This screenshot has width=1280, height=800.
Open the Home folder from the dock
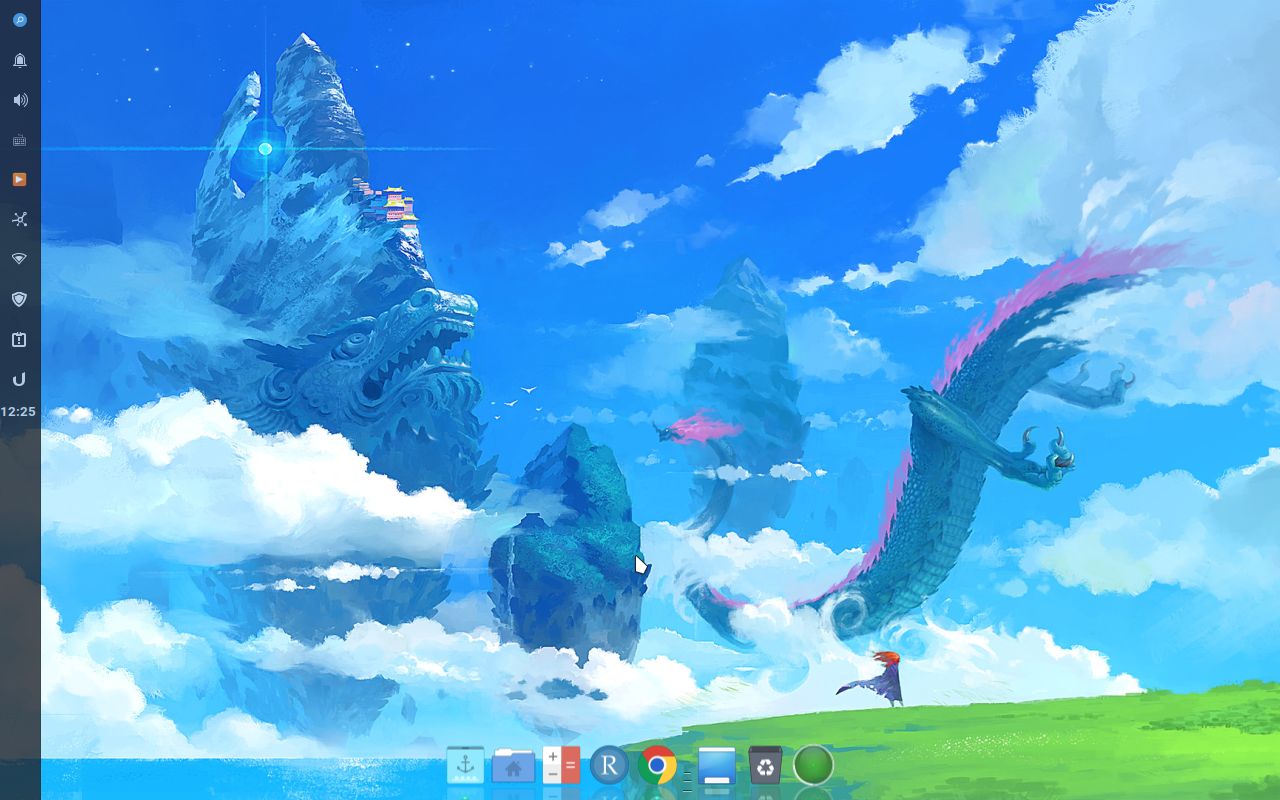513,765
